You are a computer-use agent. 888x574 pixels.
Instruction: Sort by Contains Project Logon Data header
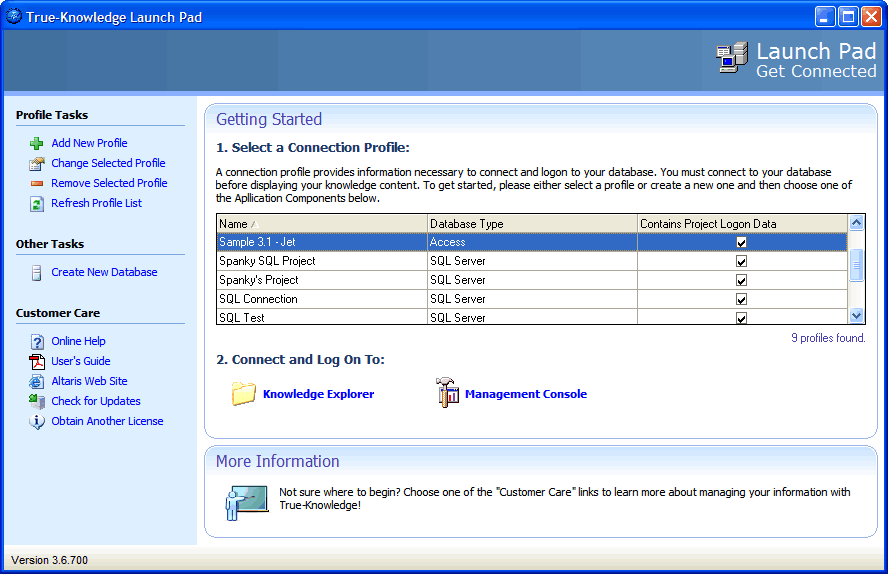[742, 224]
